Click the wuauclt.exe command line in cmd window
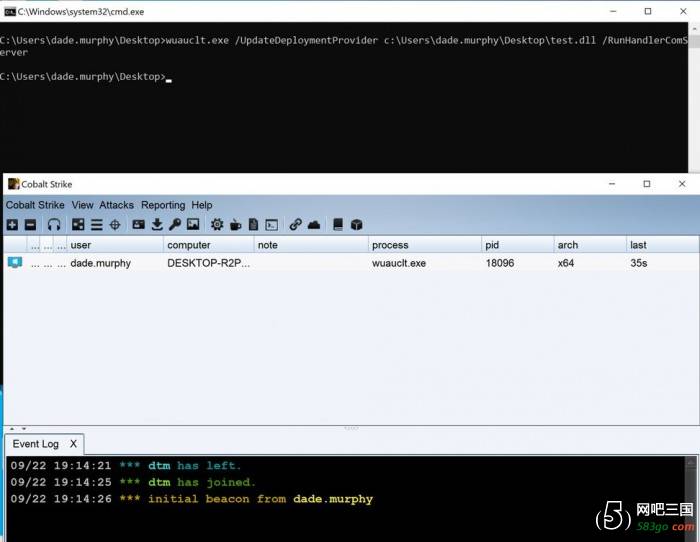 [344, 46]
